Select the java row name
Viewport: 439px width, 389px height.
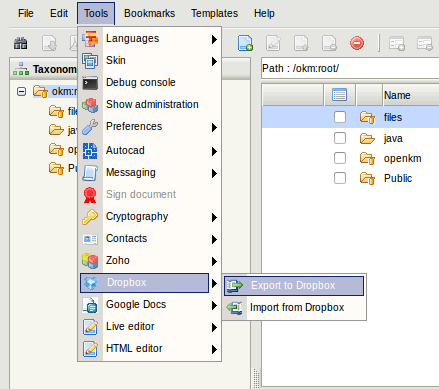coord(393,138)
